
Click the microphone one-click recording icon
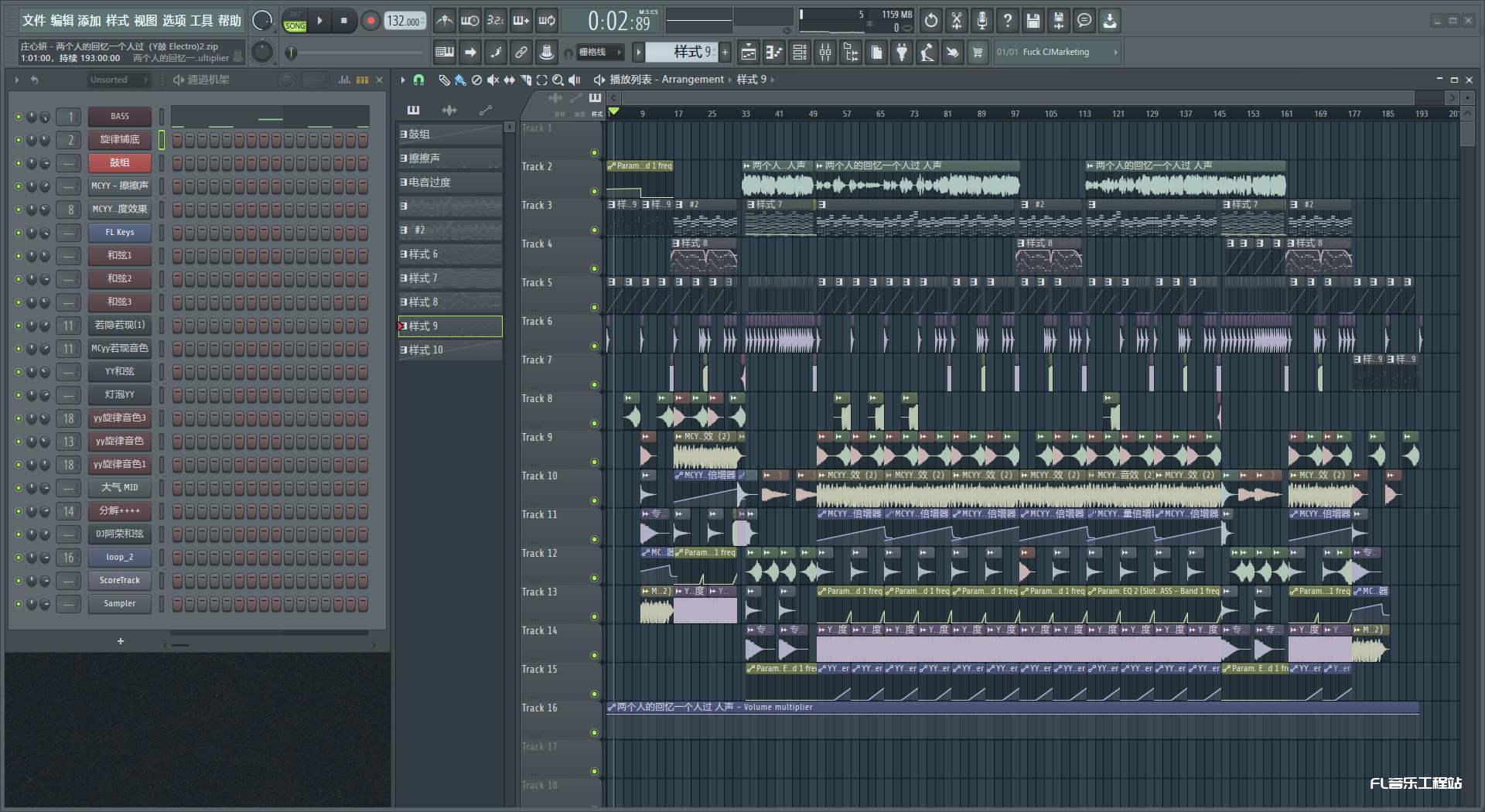coord(982,21)
